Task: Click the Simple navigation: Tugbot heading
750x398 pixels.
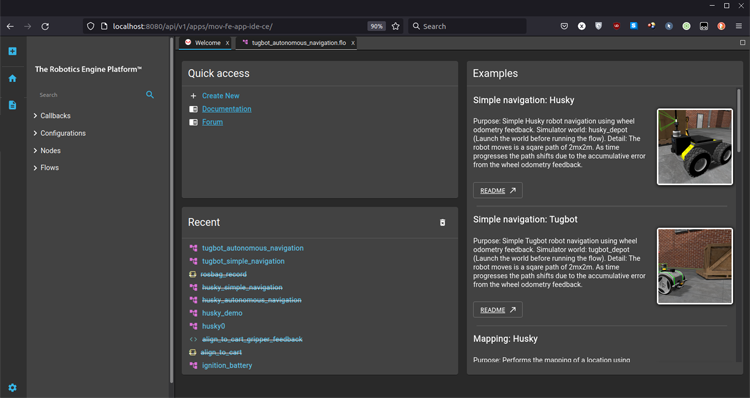Action: coord(525,220)
